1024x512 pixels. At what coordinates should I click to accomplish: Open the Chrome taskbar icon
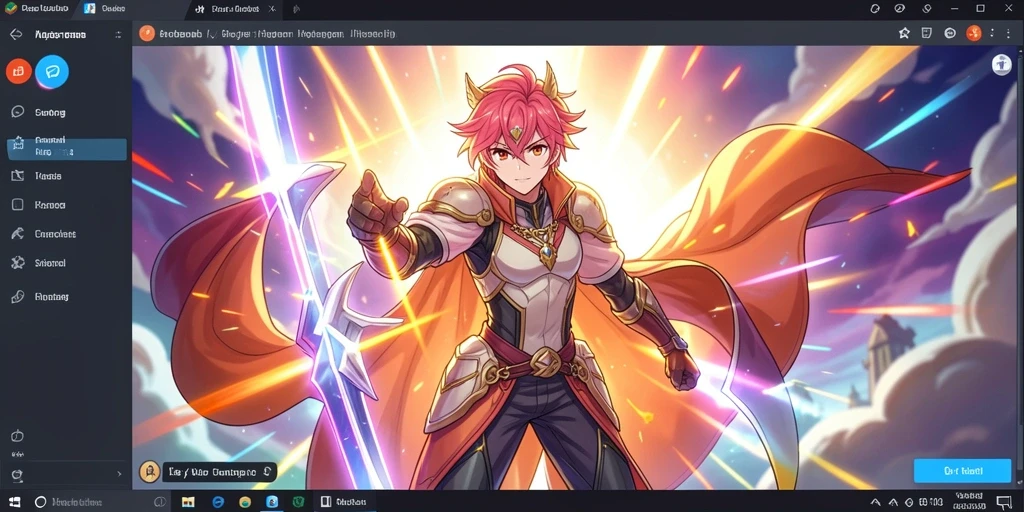(245, 502)
